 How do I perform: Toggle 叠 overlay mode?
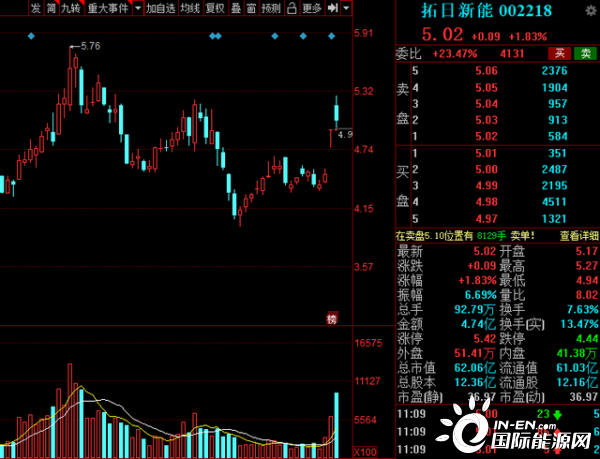(236, 8)
